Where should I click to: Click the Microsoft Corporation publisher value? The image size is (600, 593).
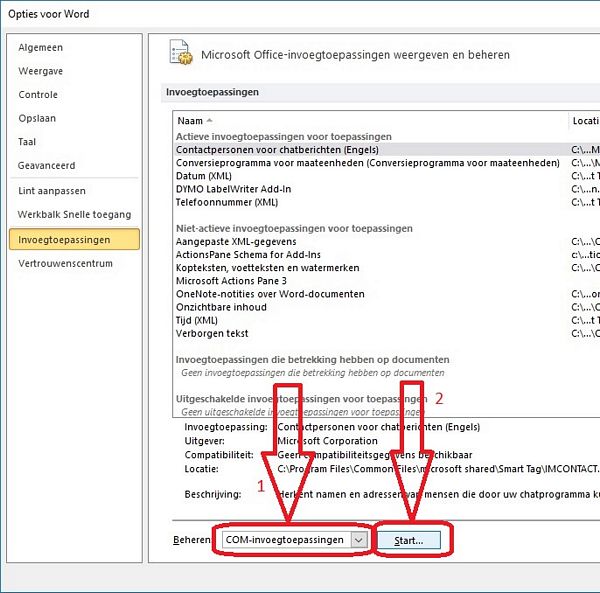[x=327, y=441]
